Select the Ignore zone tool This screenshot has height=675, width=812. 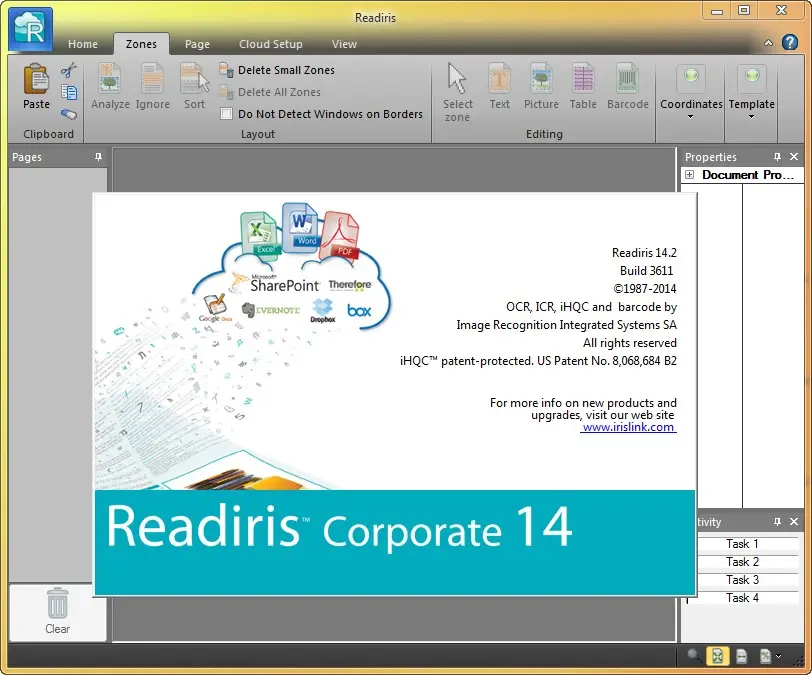click(153, 86)
